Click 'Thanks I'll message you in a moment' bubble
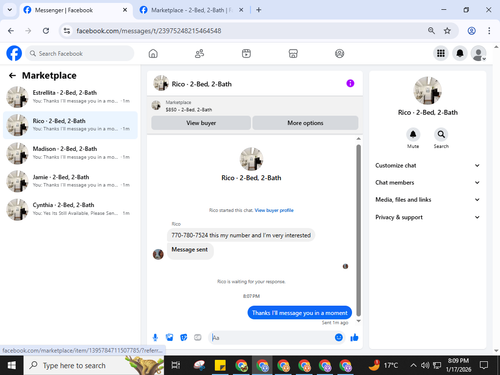Screen dimensions: 500x375 (x=299, y=313)
